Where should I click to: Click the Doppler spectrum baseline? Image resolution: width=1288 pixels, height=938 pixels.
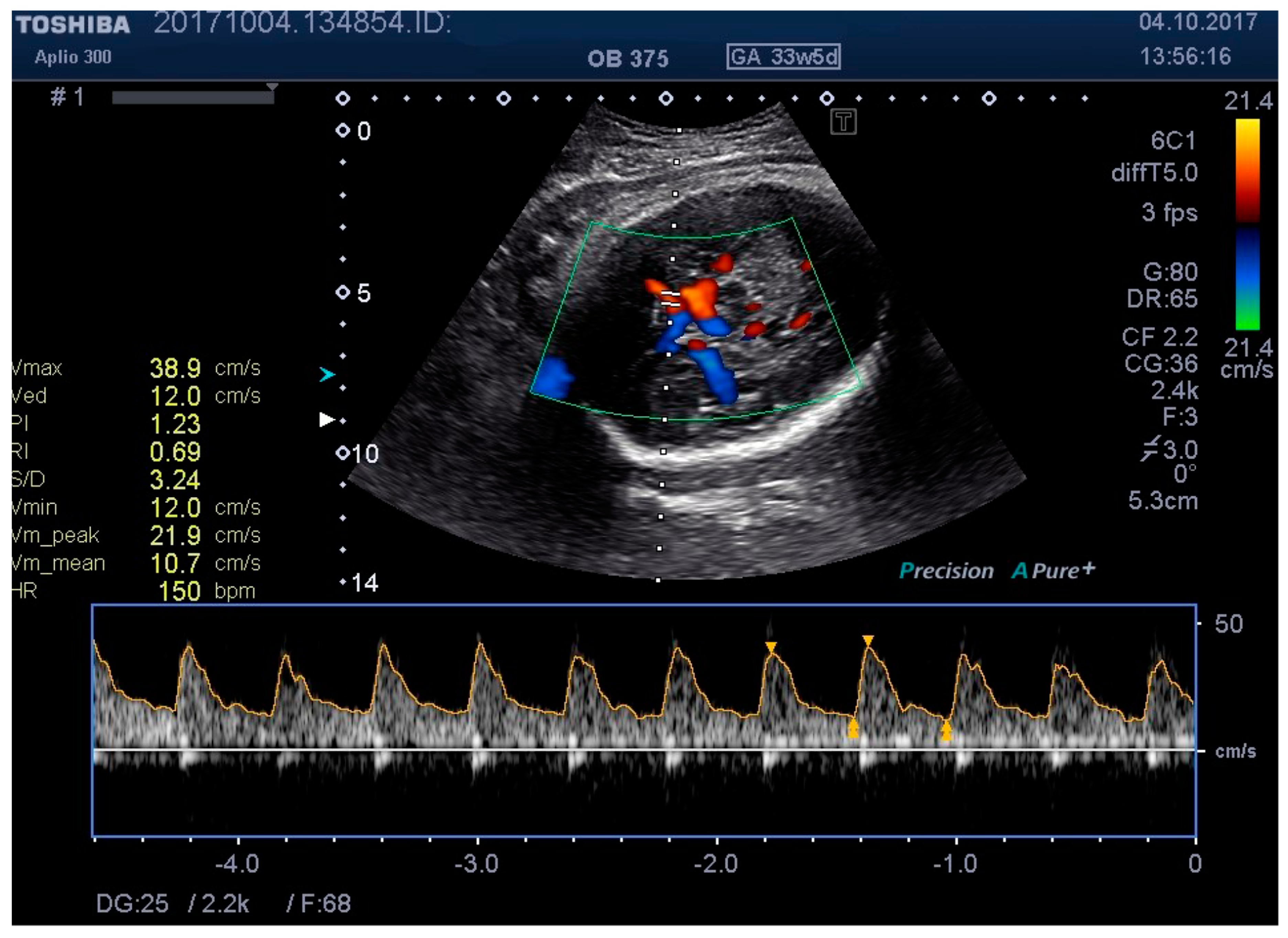644,750
